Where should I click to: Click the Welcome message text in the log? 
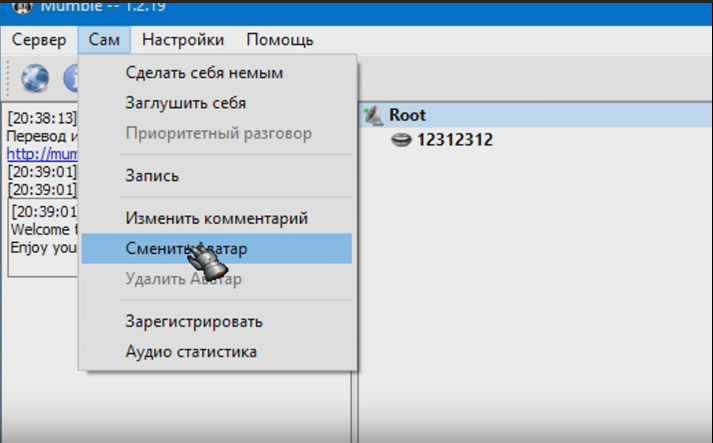[44, 229]
